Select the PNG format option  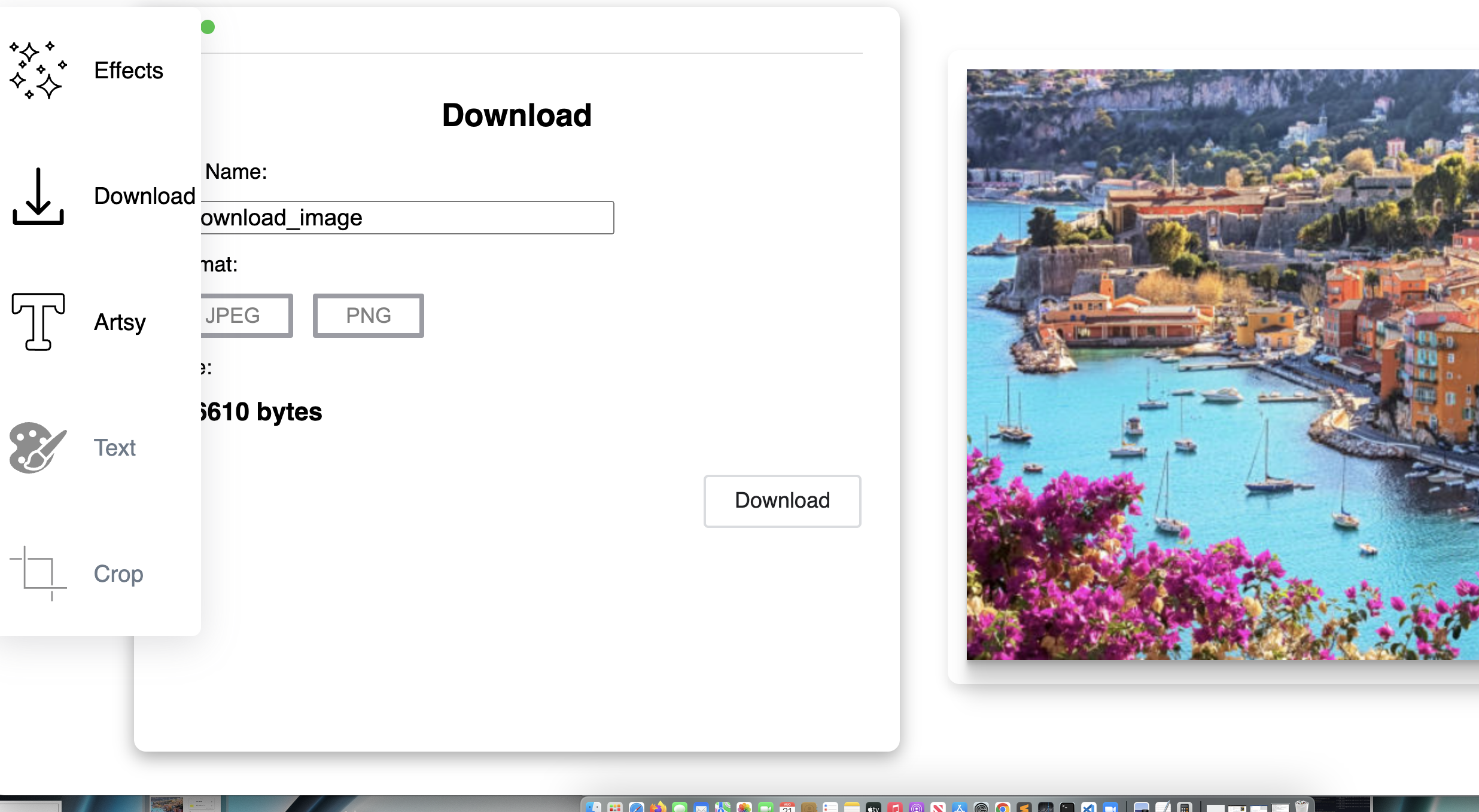[x=368, y=316]
